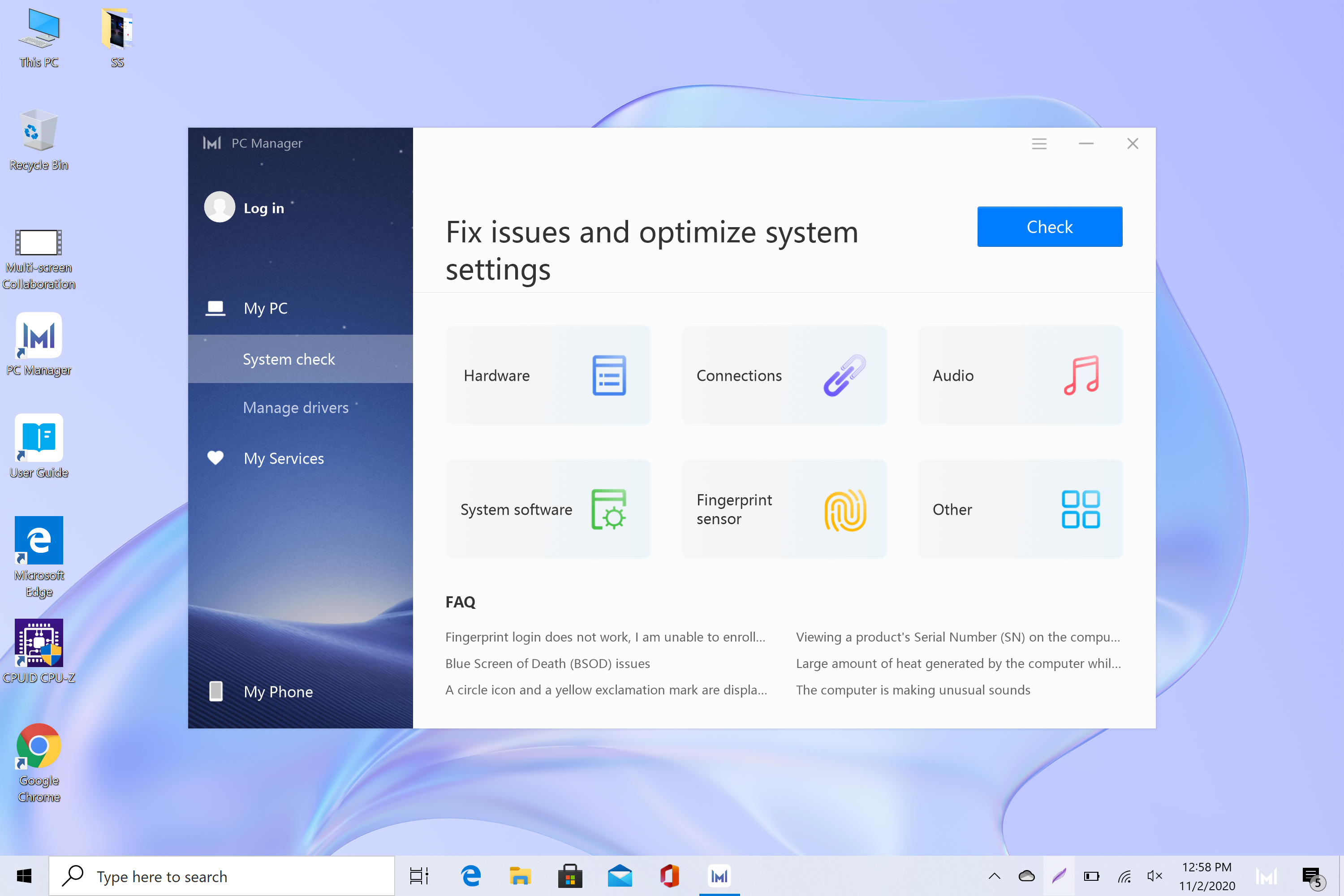Open the System software card

(x=548, y=509)
